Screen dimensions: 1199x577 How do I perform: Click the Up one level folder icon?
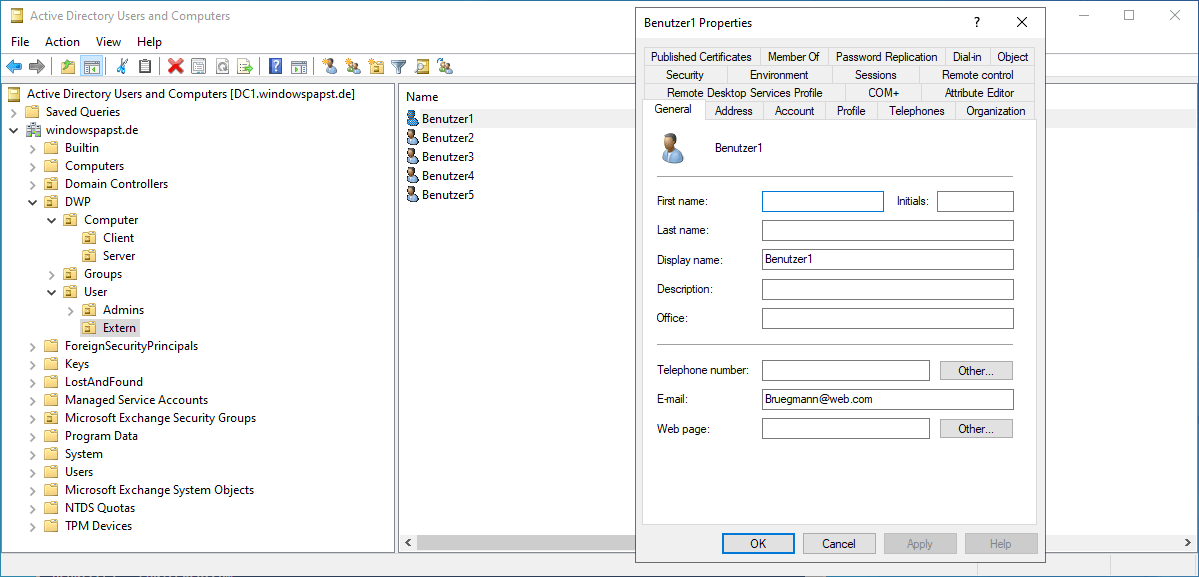click(68, 67)
